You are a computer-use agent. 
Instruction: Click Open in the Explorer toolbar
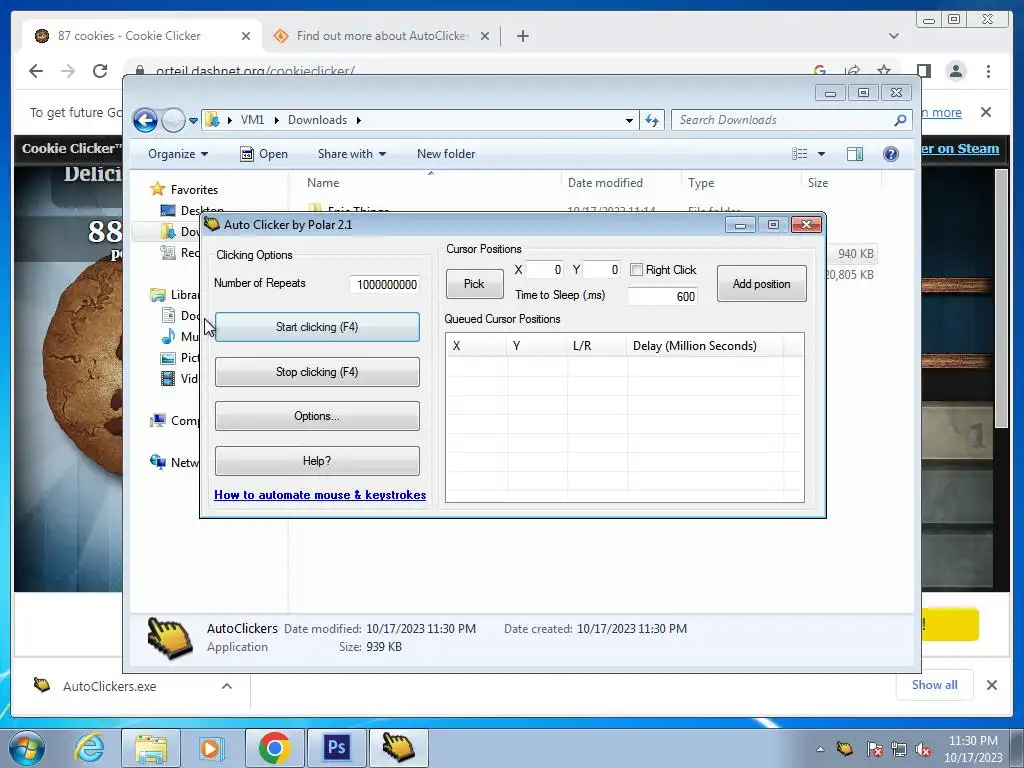[264, 154]
